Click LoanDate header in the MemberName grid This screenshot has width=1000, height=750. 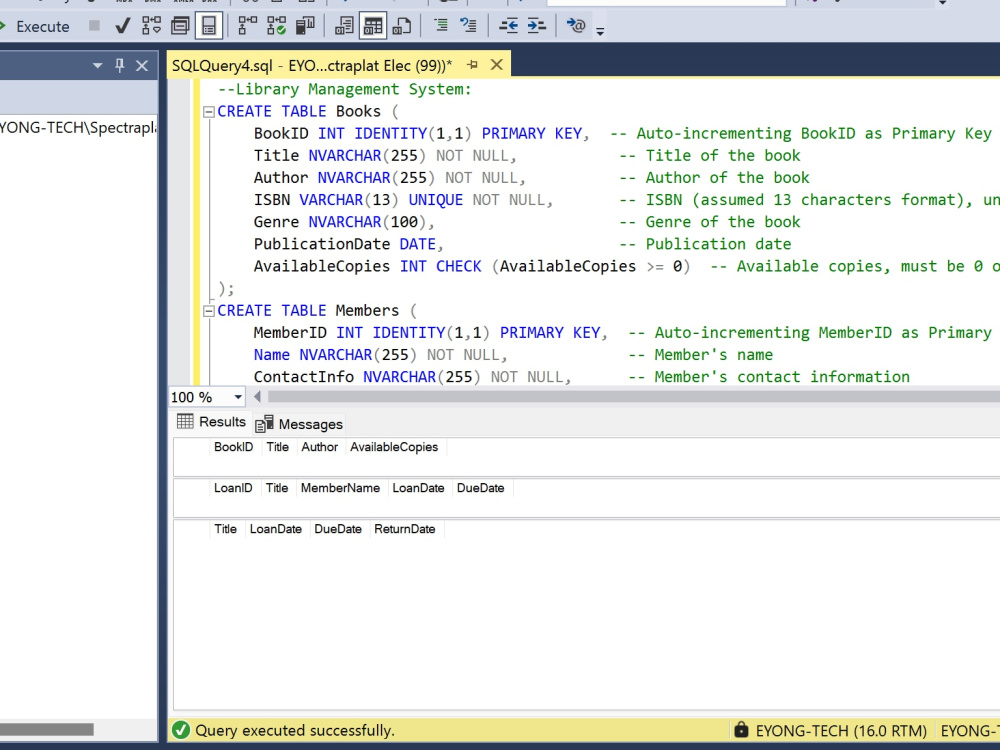click(418, 488)
